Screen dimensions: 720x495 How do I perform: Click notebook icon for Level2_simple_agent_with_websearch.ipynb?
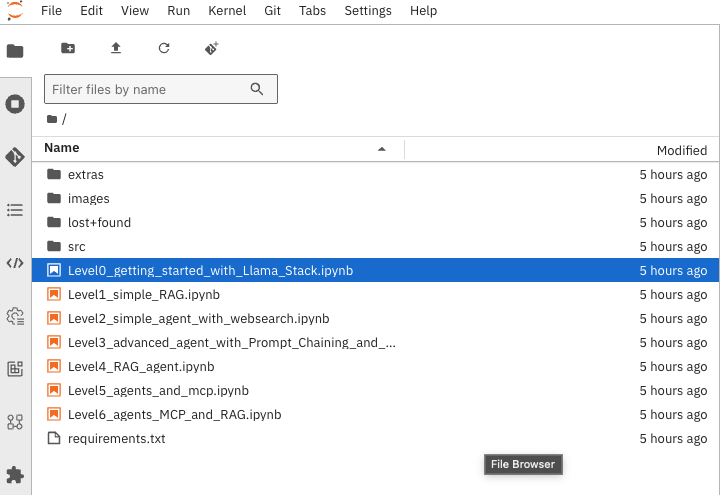(x=54, y=318)
